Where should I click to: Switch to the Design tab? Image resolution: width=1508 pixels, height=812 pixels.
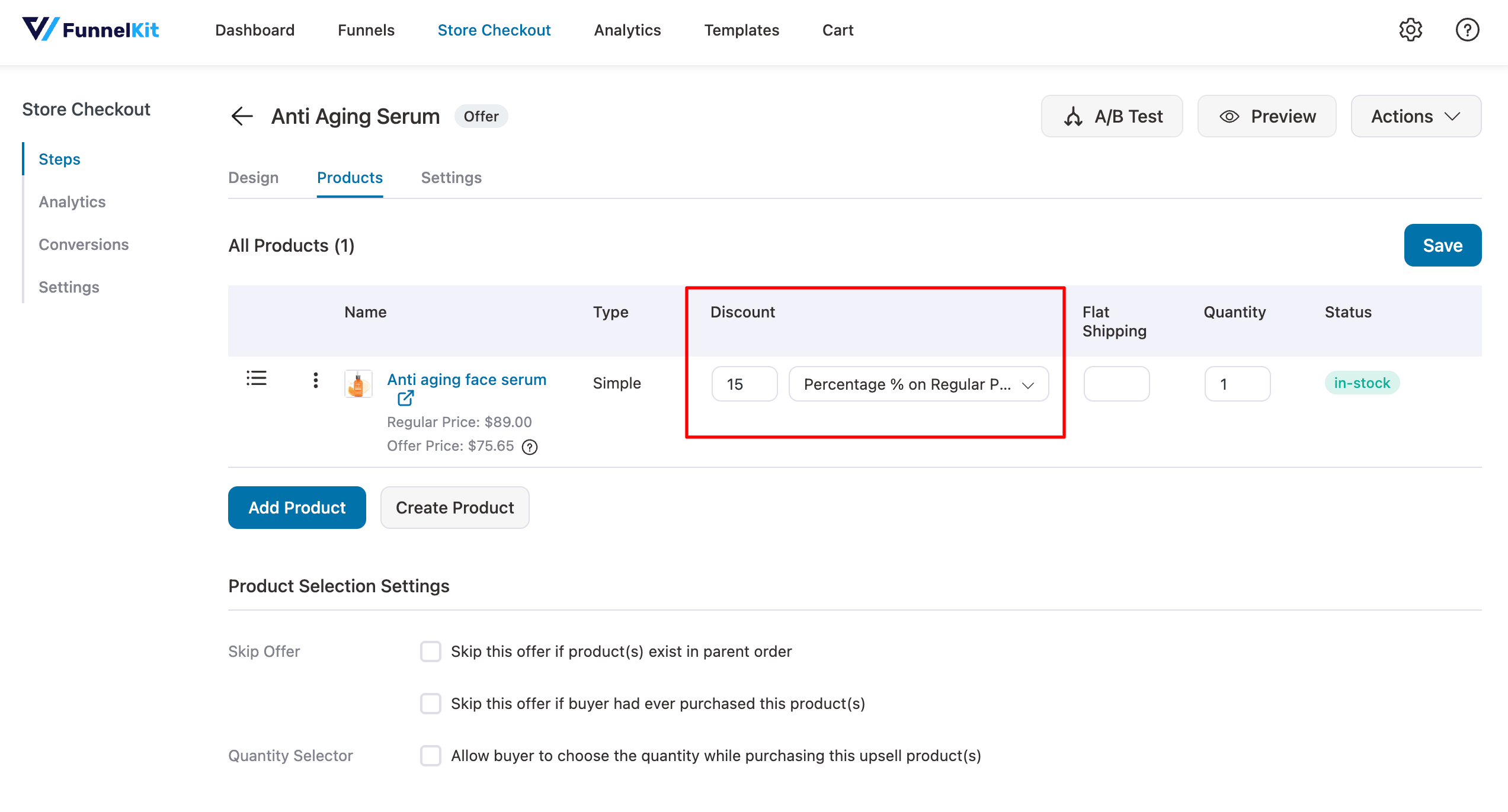pyautogui.click(x=253, y=178)
